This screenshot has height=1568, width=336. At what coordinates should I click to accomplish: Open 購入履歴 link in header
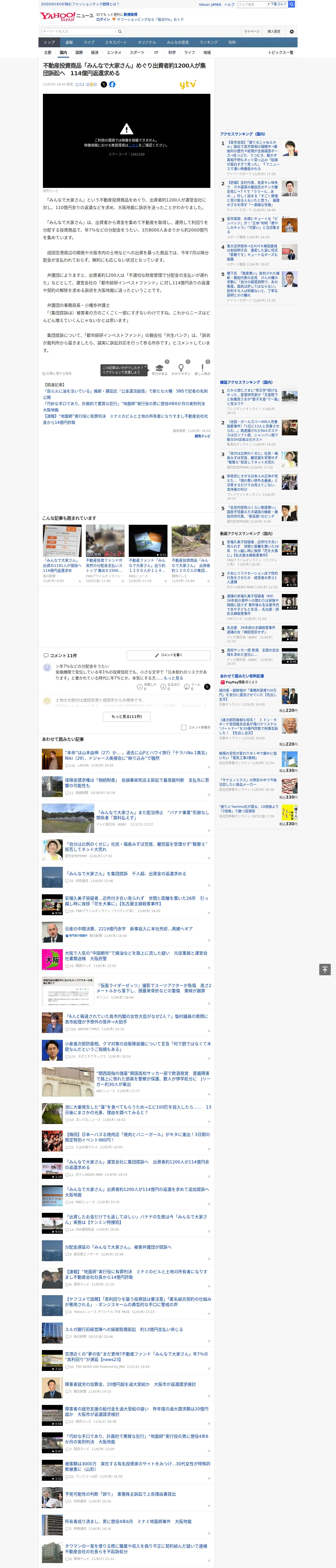(274, 31)
